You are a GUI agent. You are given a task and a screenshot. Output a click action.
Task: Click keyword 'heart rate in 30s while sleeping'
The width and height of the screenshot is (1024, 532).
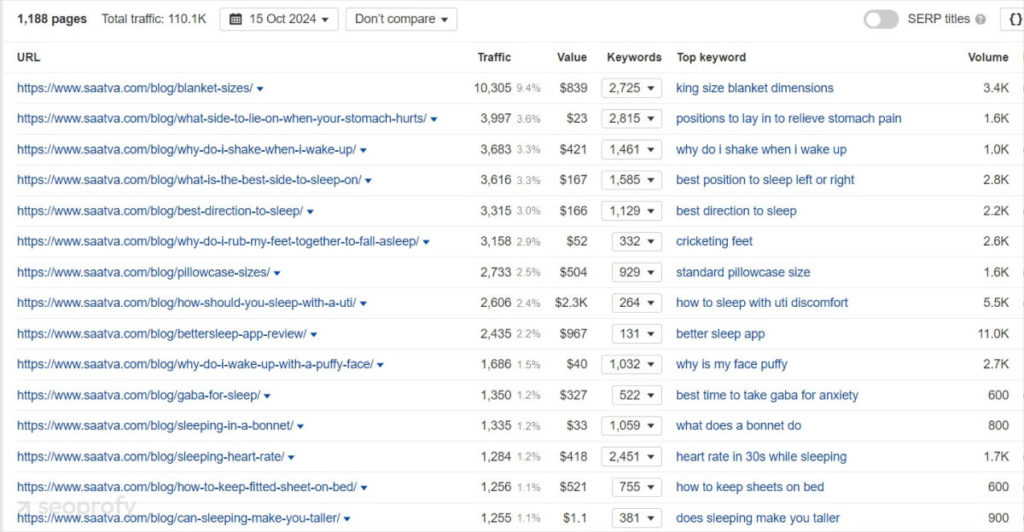click(761, 456)
